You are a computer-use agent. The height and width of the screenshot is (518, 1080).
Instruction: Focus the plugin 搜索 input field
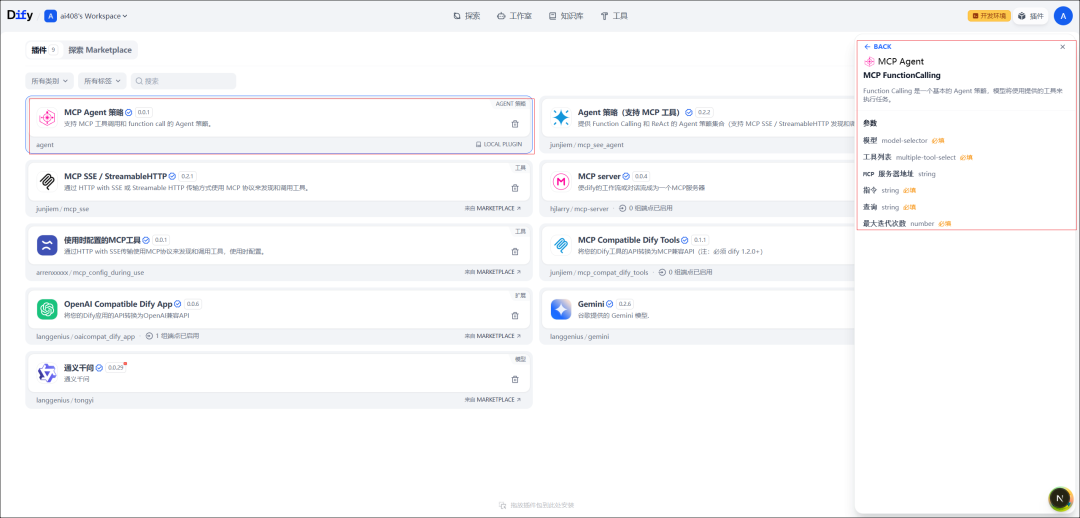tap(184, 81)
